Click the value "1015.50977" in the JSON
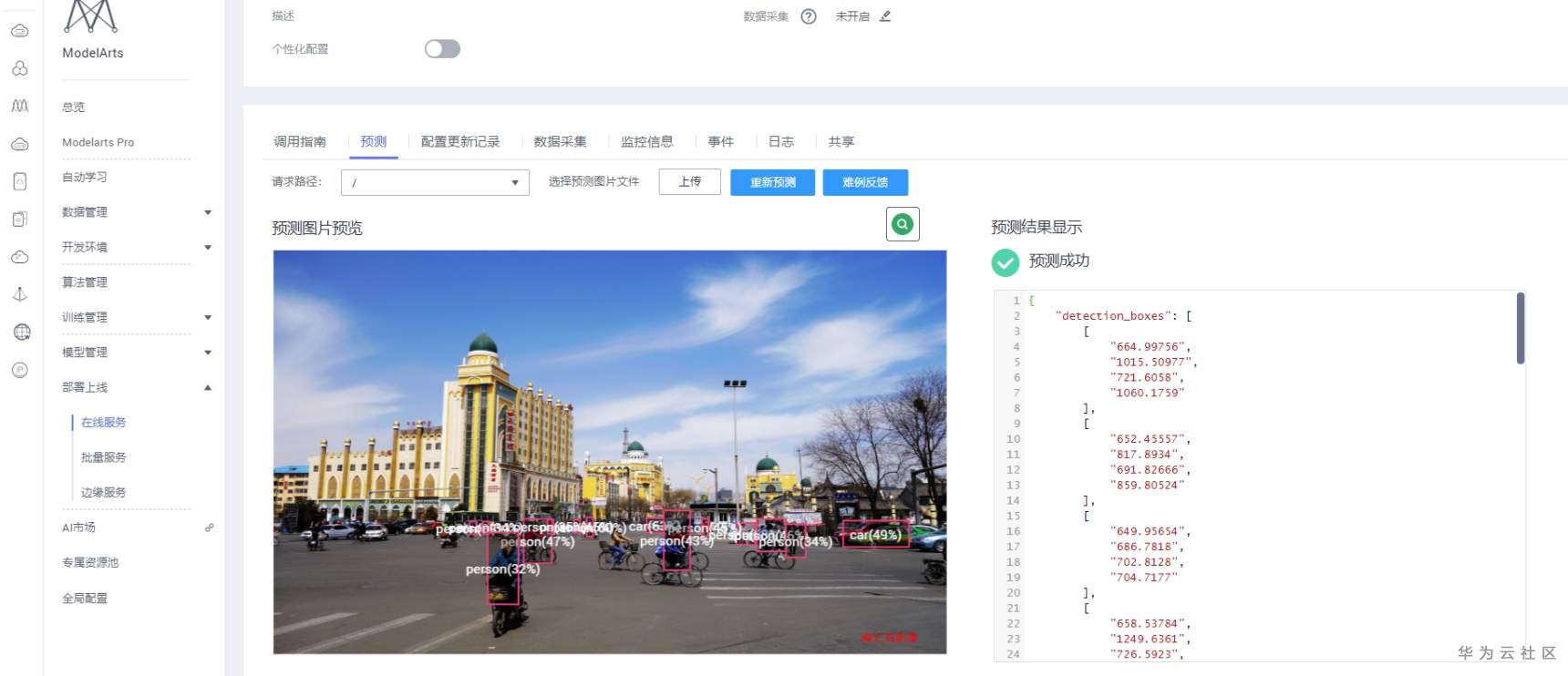The image size is (1568, 676). pos(1151,363)
